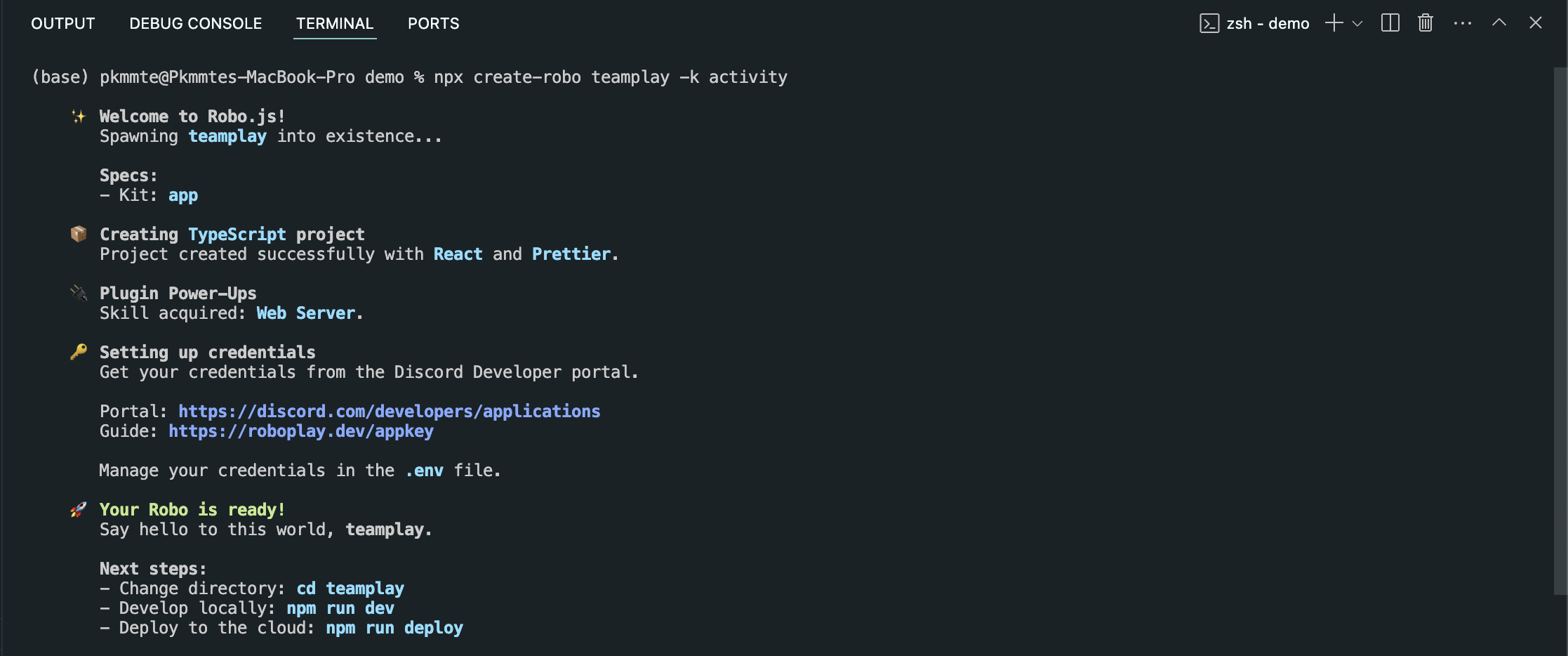Click the Kit value 'app'
The width and height of the screenshot is (1568, 656).
point(183,195)
